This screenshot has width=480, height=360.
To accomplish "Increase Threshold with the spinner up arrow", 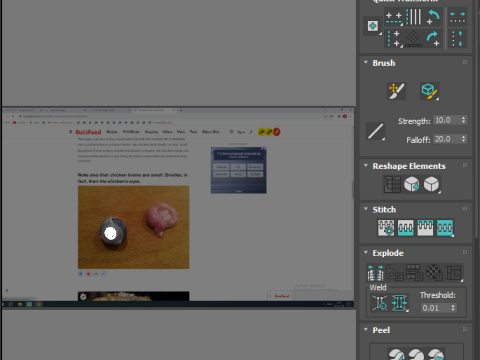I will point(453,305).
